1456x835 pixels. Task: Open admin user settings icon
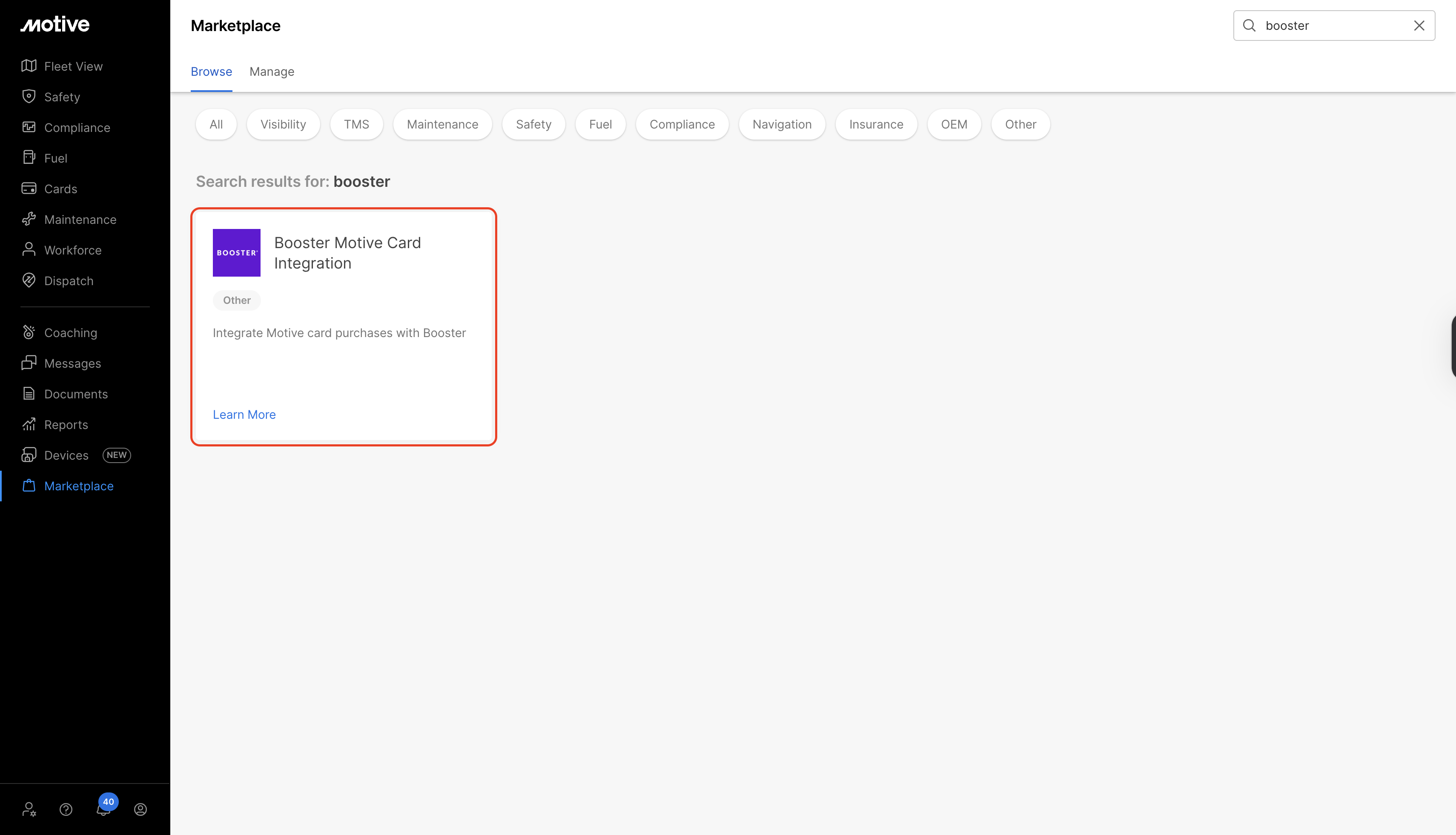tap(29, 809)
